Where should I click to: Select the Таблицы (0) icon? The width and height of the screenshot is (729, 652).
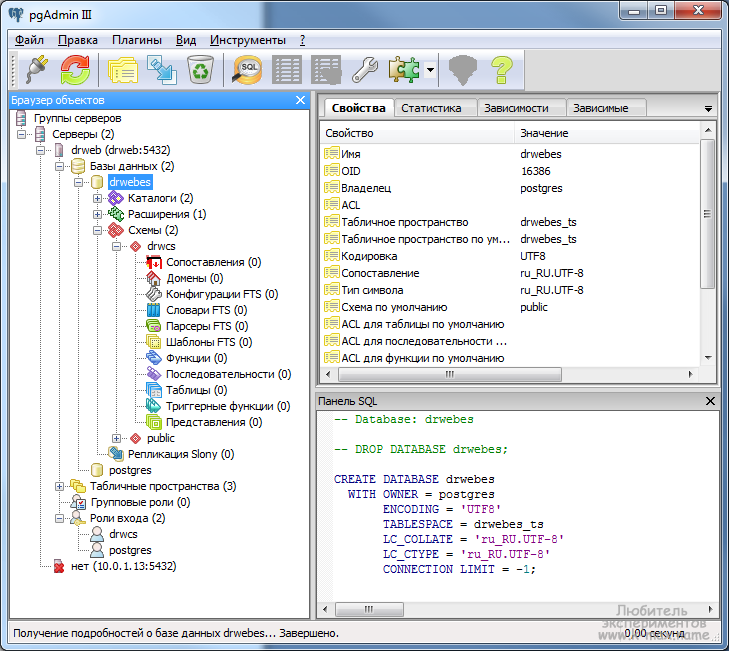[154, 390]
